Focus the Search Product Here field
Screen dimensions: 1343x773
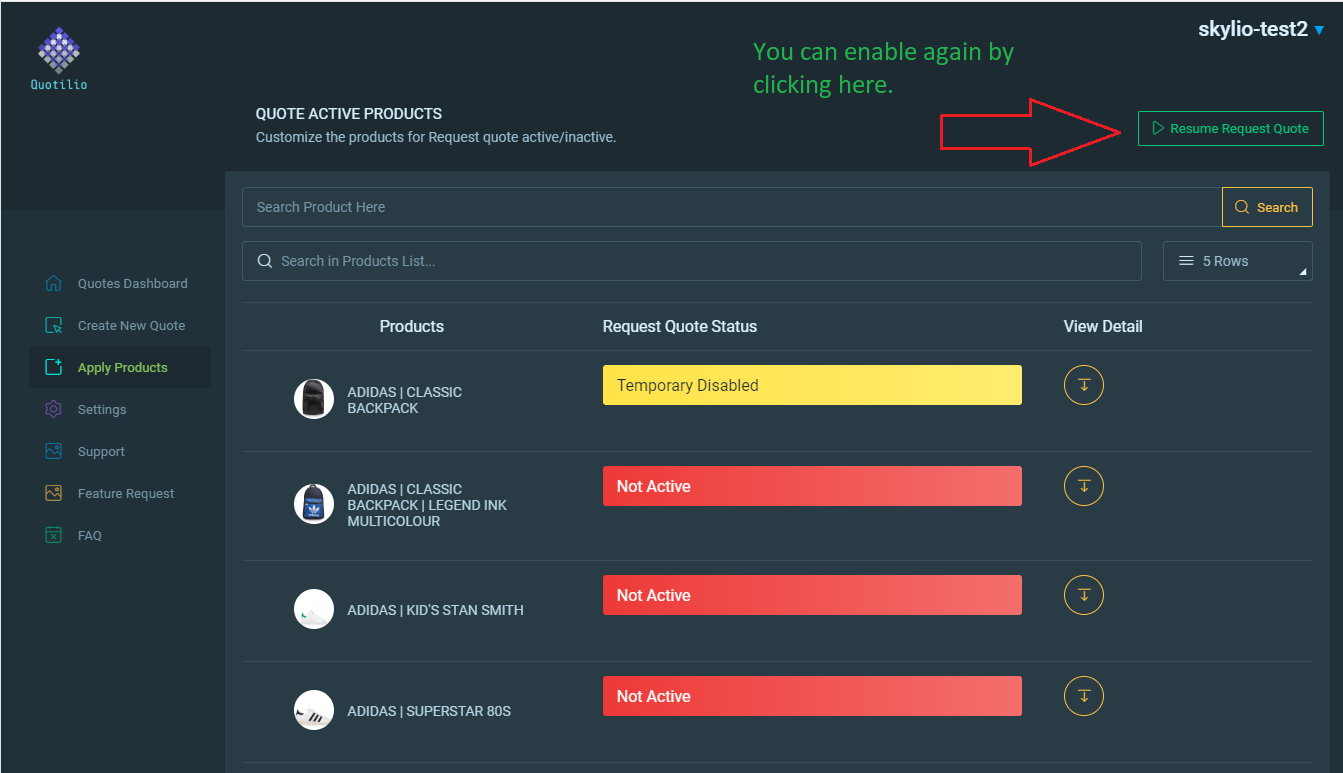tap(732, 207)
